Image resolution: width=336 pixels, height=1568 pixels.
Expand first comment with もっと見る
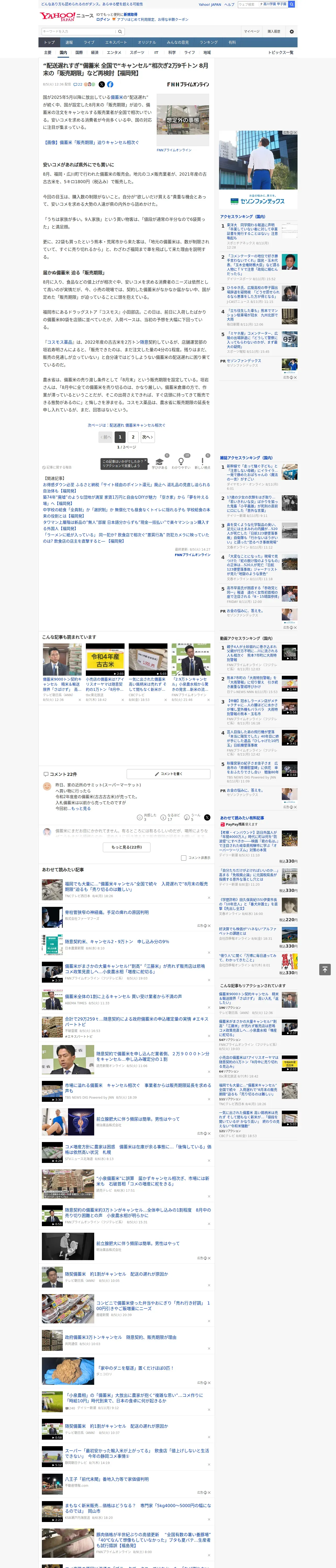tap(81, 808)
